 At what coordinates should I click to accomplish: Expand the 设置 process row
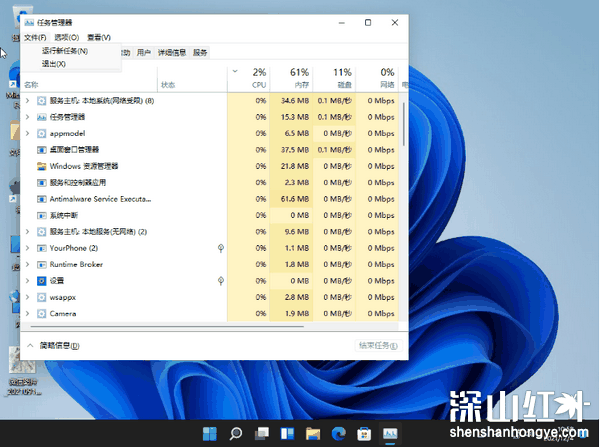tap(27, 281)
